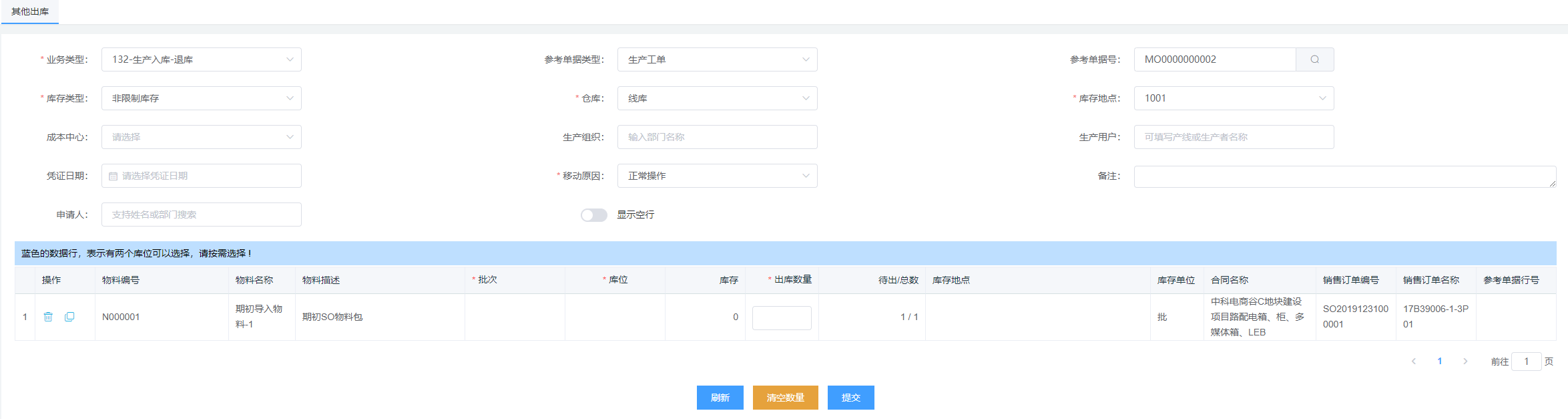Click the search icon beside 参考单据号
This screenshot has width=1568, height=419.
click(1314, 59)
